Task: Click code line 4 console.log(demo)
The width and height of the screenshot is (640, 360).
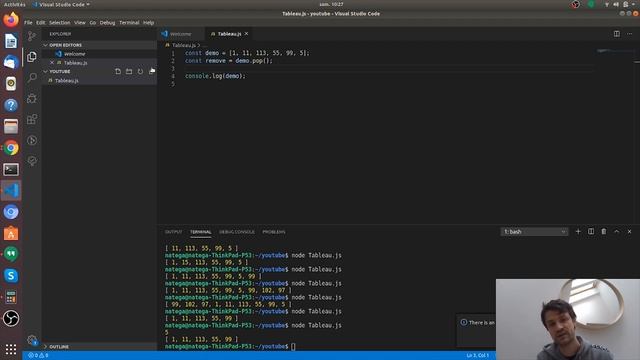Action: pyautogui.click(x=216, y=76)
